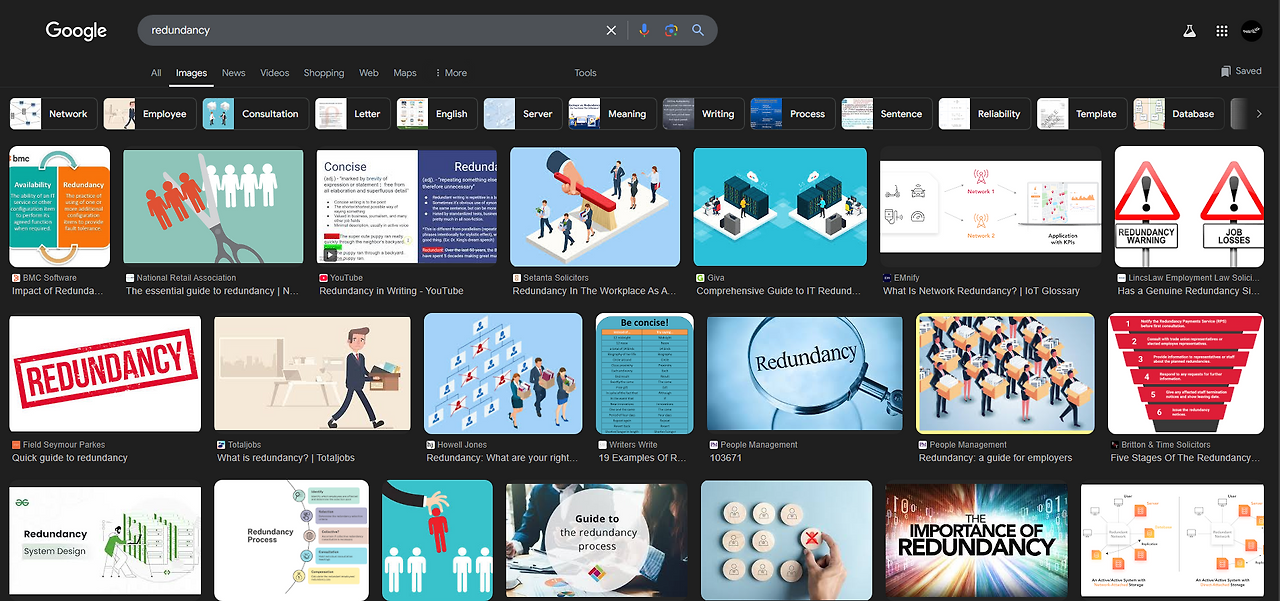Open magnifying glass Redundancy image
Viewport: 1280px width, 601px height.
(805, 374)
